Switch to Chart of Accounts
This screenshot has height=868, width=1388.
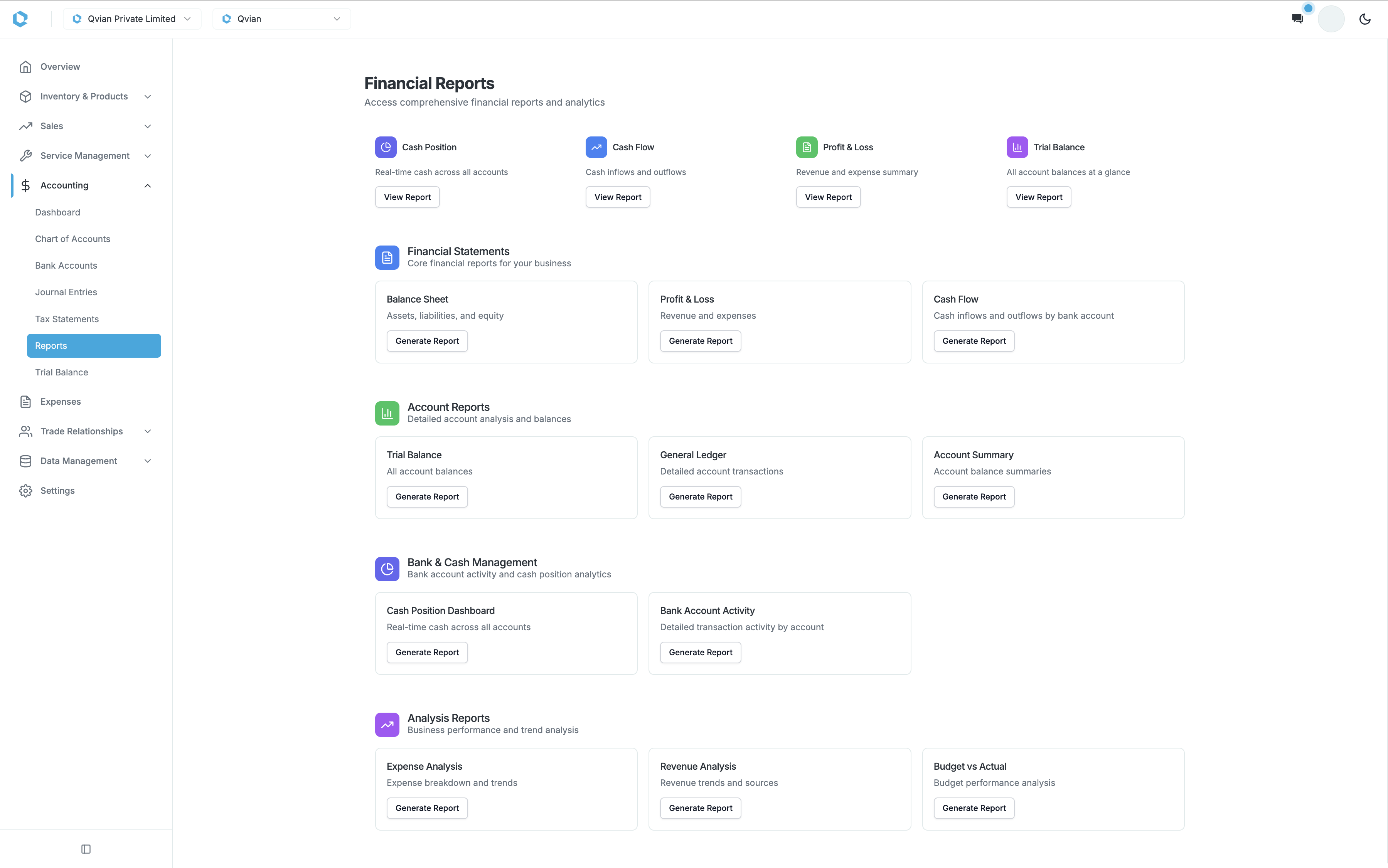point(72,239)
